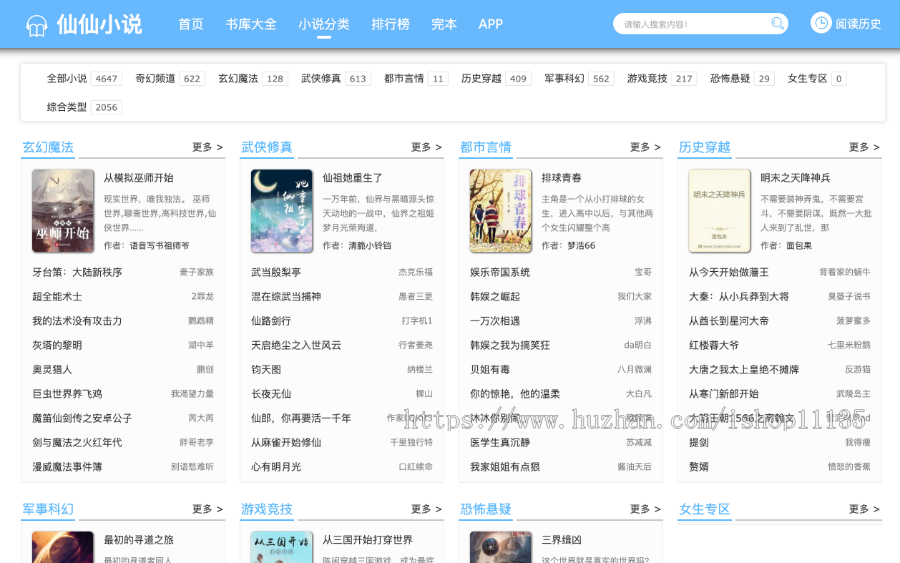Image resolution: width=900 pixels, height=563 pixels.
Task: Click the section heading 玄幻魔法
Action: tap(48, 147)
